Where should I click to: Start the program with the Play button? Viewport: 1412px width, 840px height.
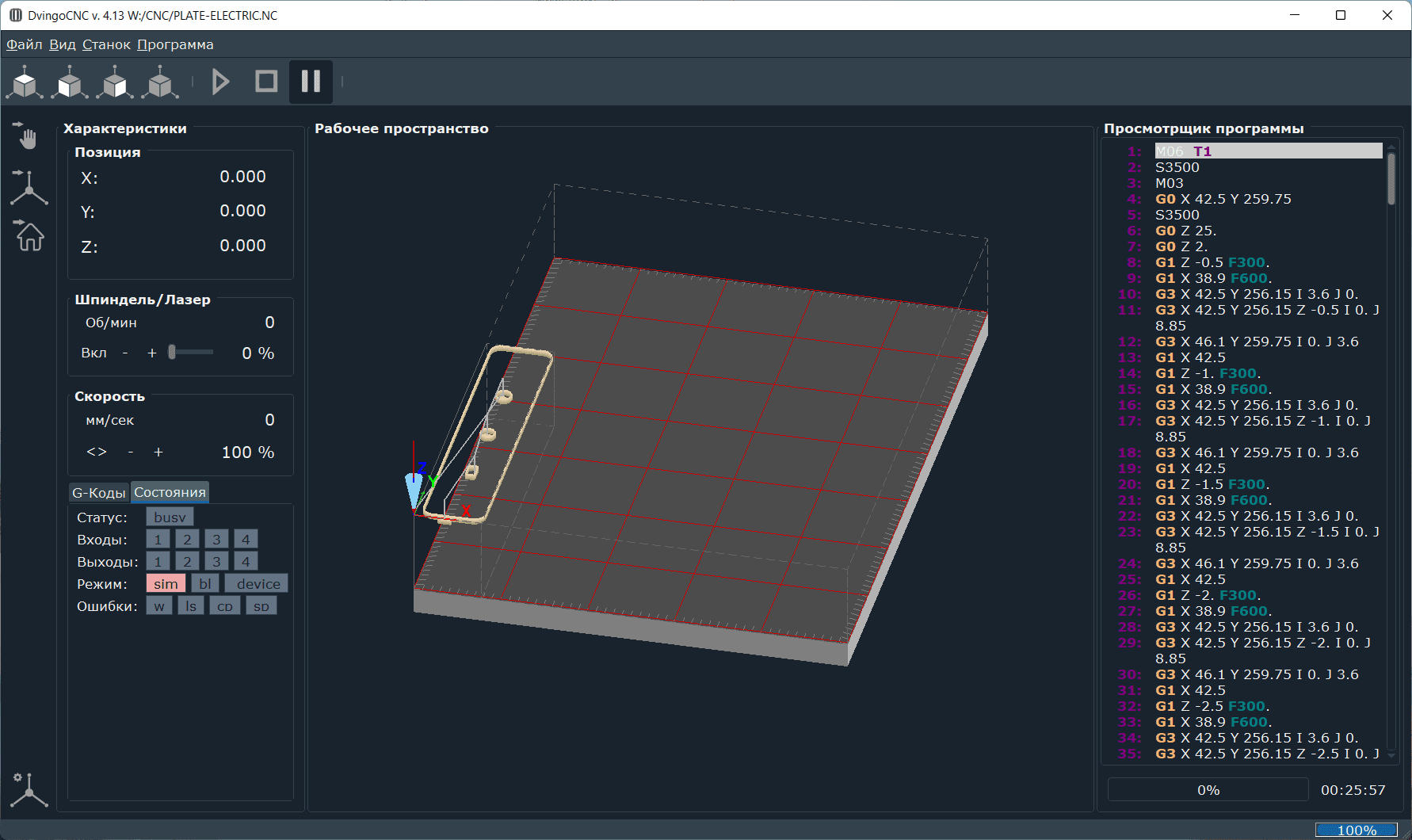(x=221, y=82)
